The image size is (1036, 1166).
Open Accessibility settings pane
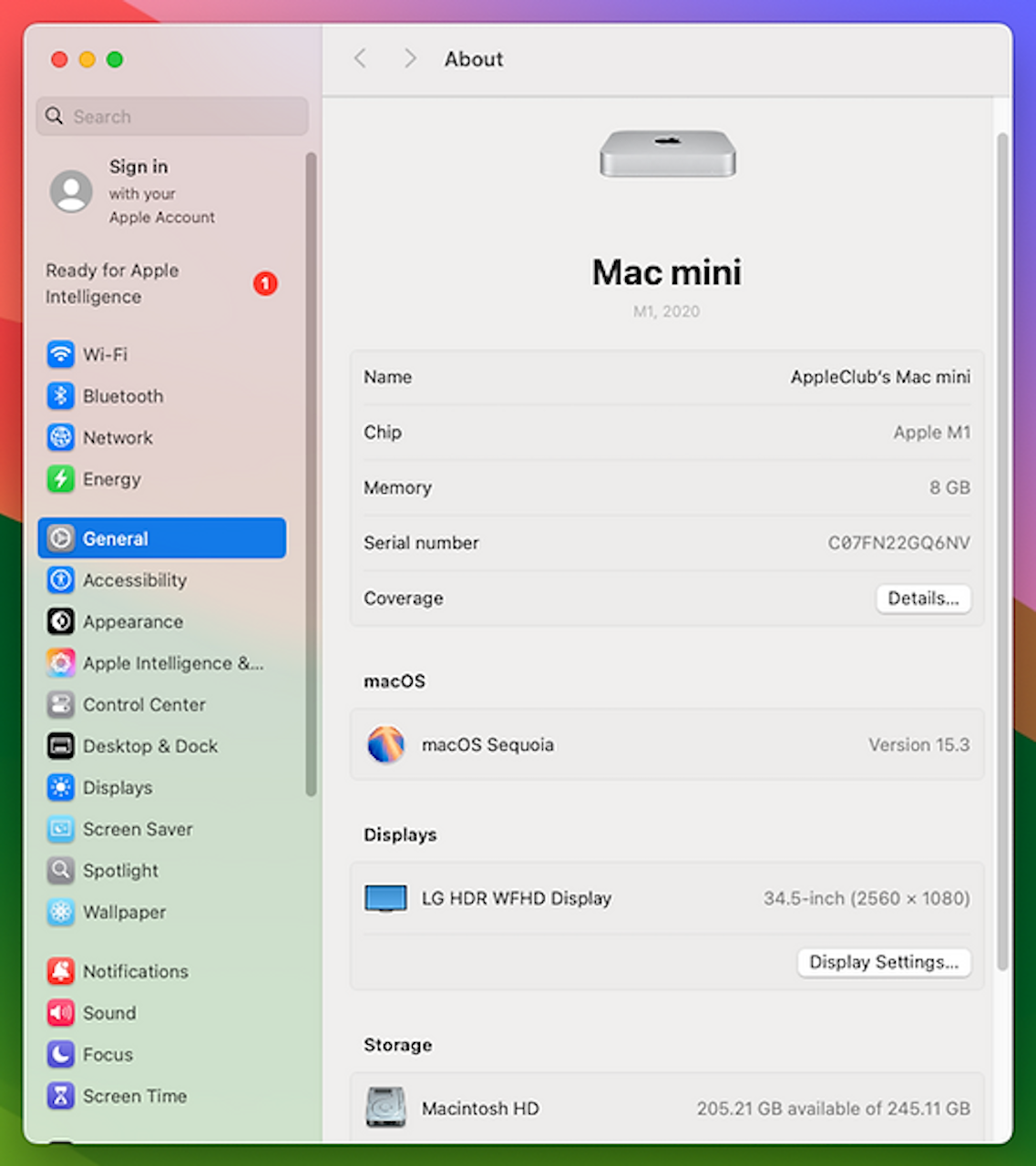click(162, 580)
